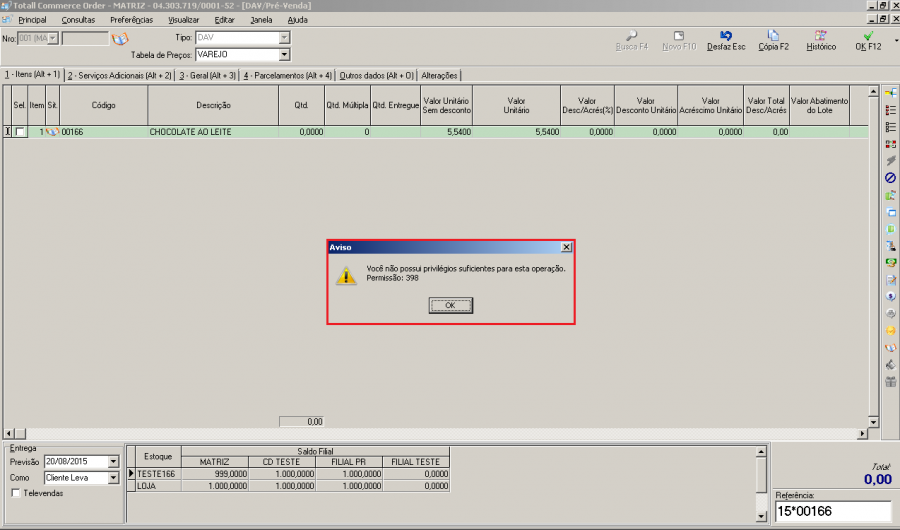Viewport: 900px width, 530px height.
Task: Open the Como delivery method dropdown
Action: 113,478
